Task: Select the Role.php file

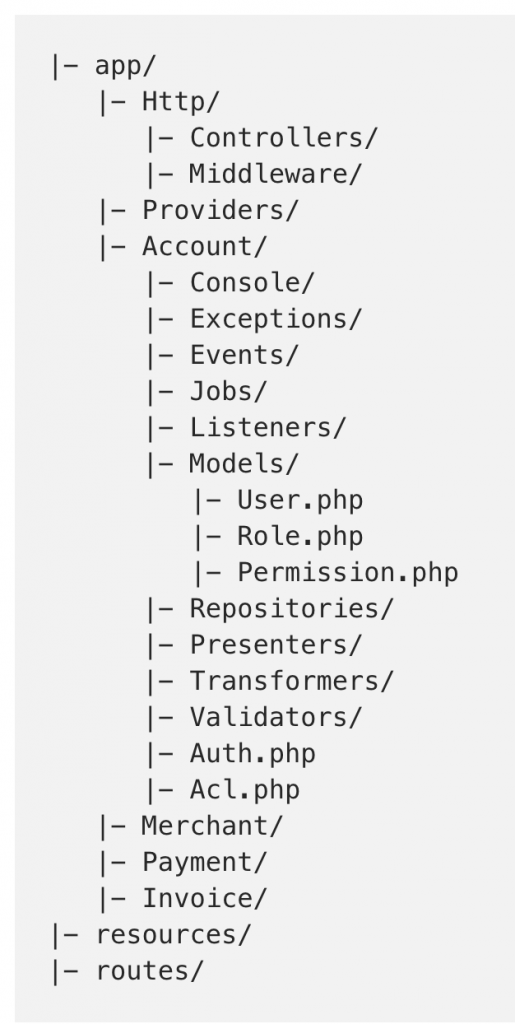Action: click(x=300, y=536)
